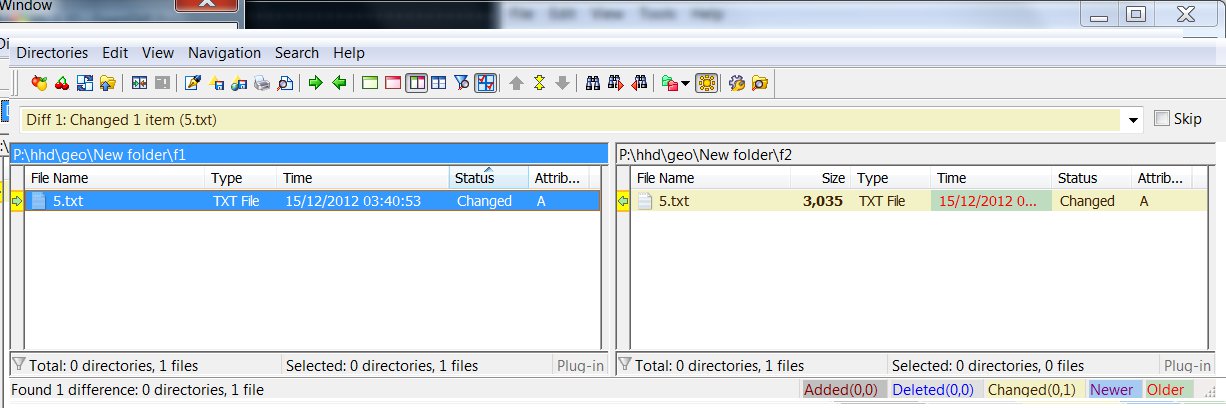Click the right pane path P:\hhd\geo\New folder\f2
Screen dimensions: 1226x408
(916, 155)
